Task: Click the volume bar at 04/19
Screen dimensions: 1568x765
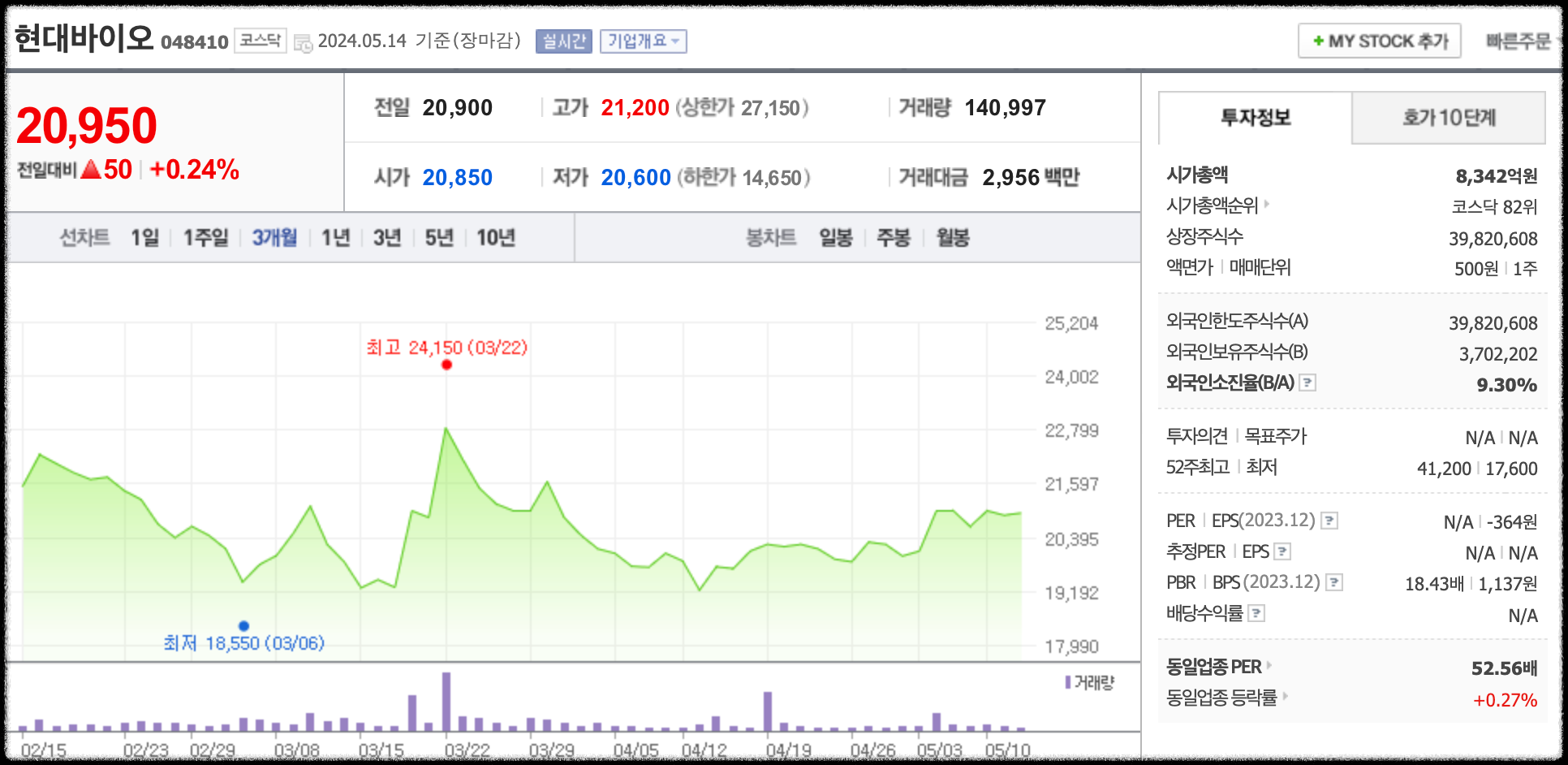Action: point(768,711)
